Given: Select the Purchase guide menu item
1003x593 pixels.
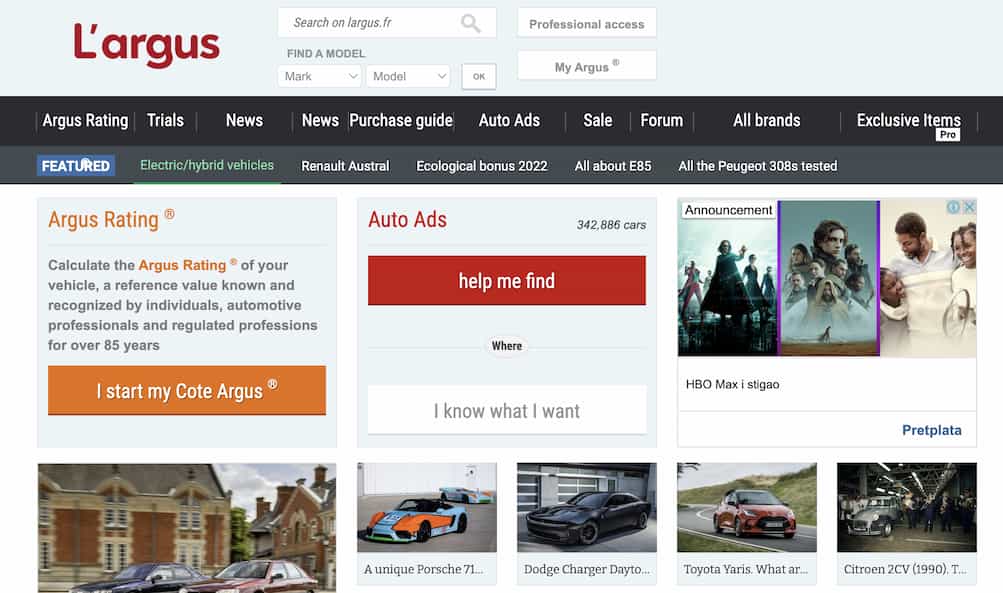Looking at the screenshot, I should [x=401, y=120].
